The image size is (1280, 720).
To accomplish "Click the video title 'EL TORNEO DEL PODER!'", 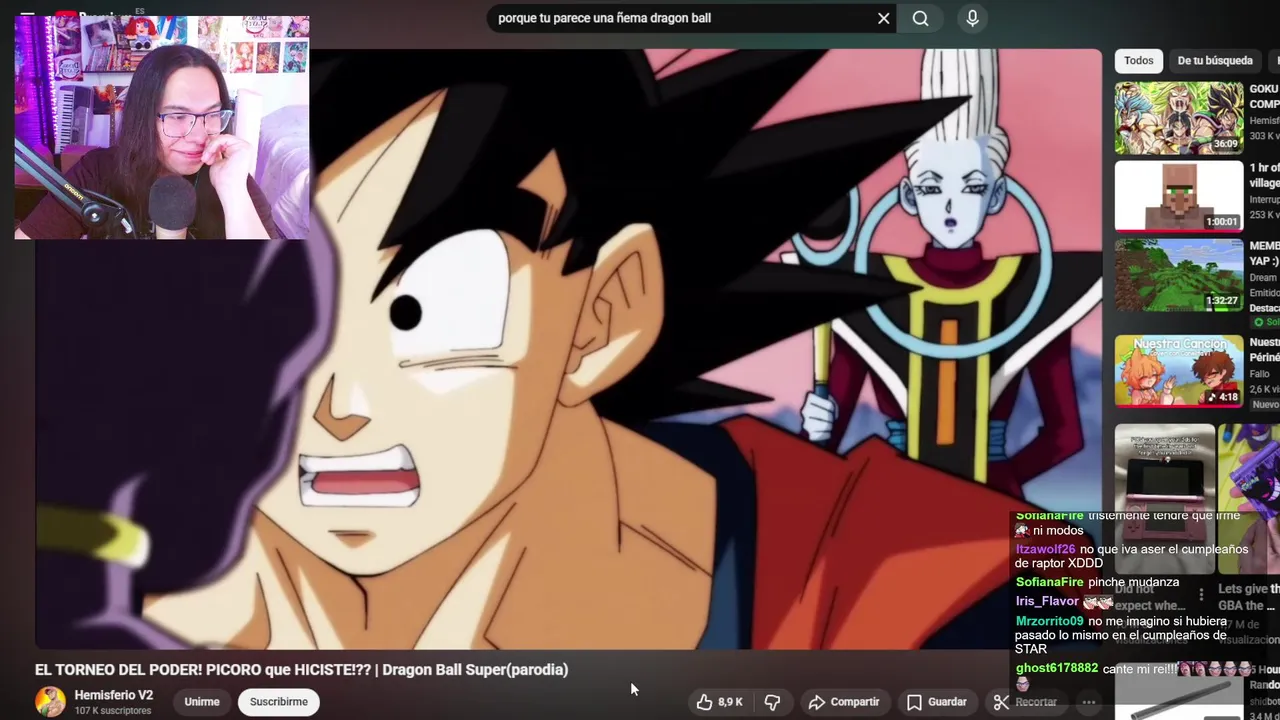I will tap(301, 670).
